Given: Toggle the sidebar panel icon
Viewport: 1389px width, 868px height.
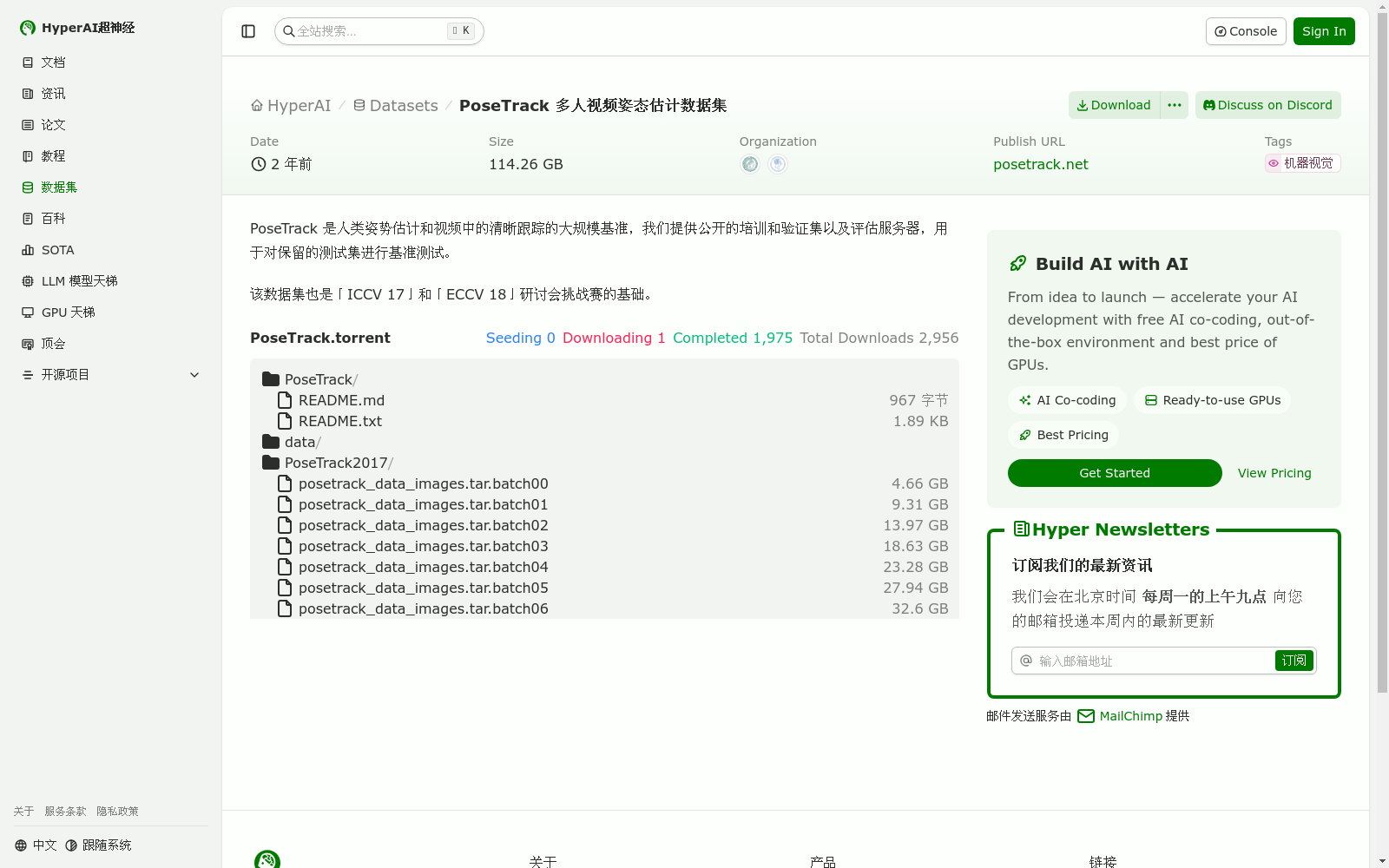Looking at the screenshot, I should [x=248, y=31].
